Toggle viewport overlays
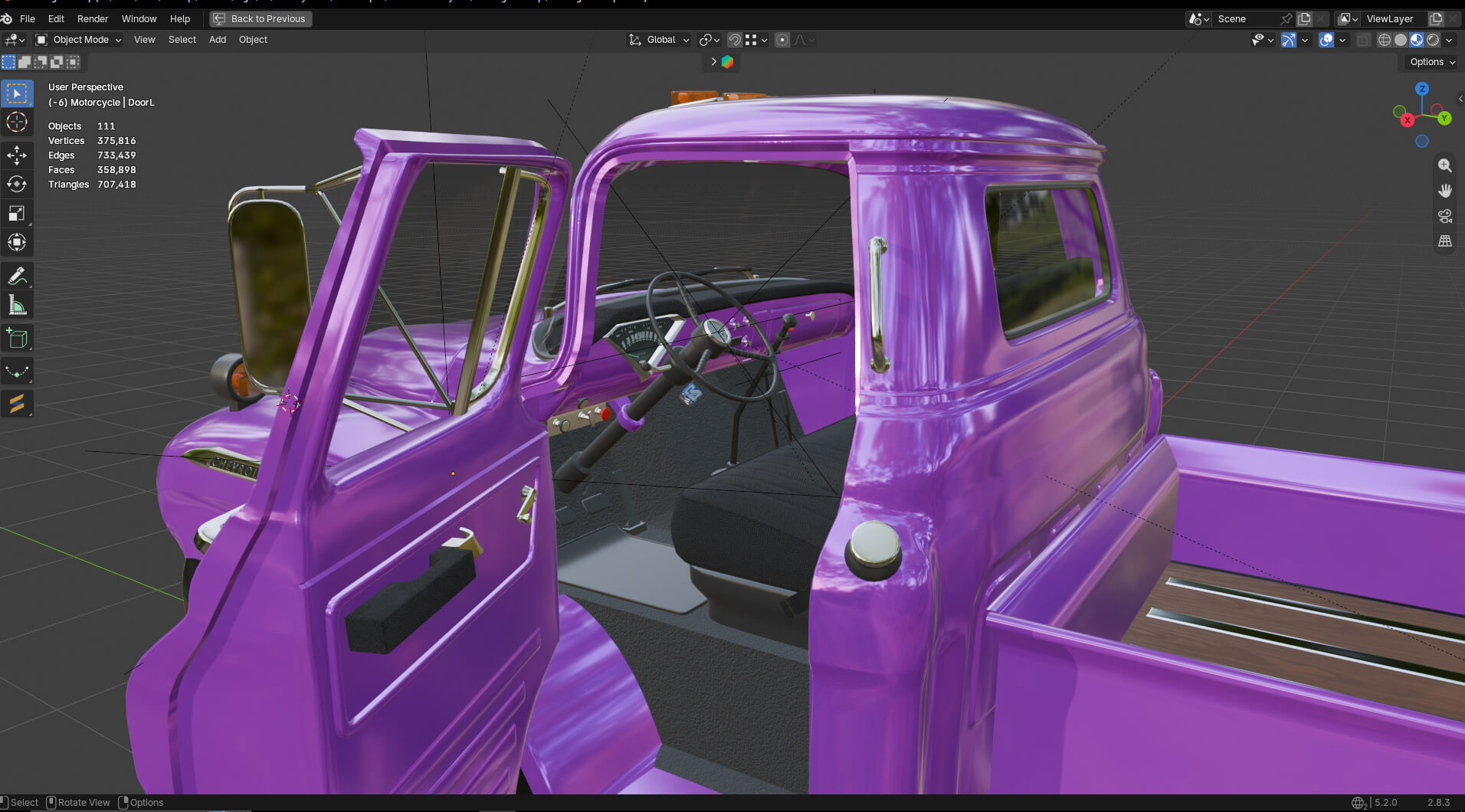 [x=1326, y=40]
